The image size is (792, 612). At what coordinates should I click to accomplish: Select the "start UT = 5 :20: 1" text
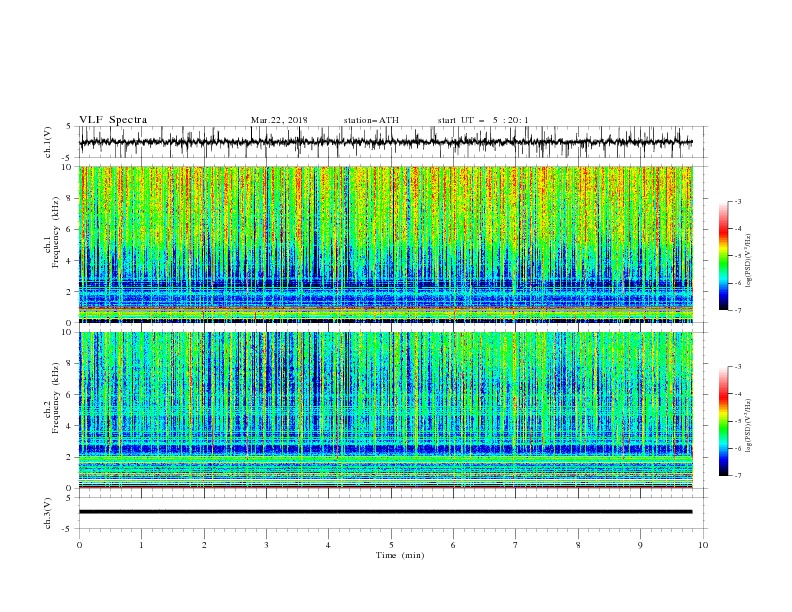pos(483,120)
